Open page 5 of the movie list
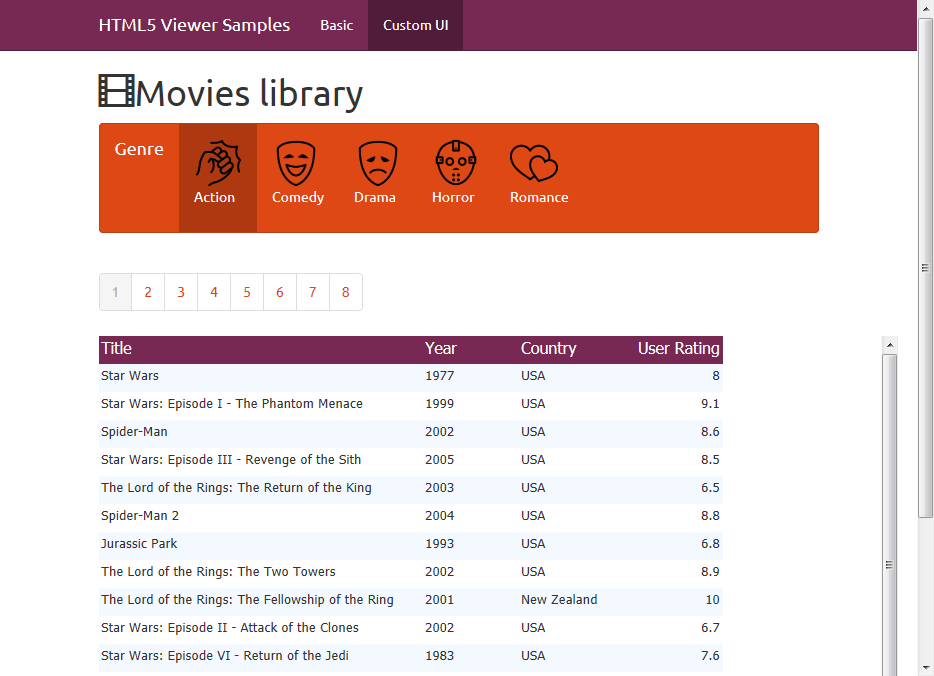The image size is (934, 676). (246, 291)
